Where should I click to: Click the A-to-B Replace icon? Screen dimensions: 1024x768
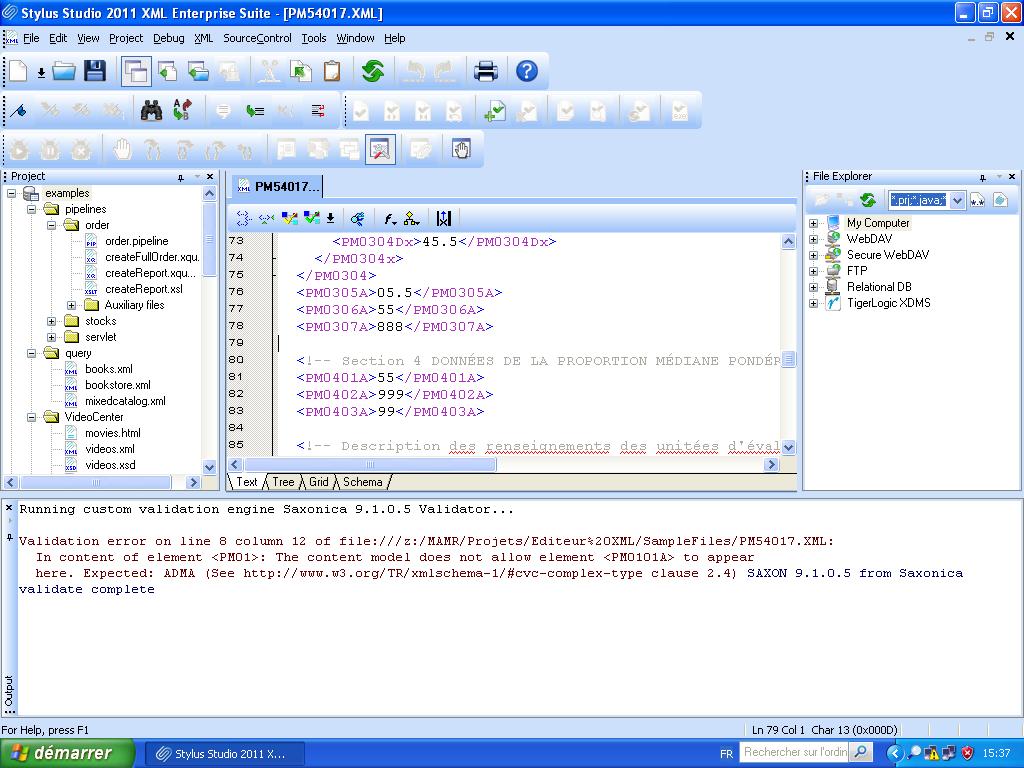click(x=182, y=110)
